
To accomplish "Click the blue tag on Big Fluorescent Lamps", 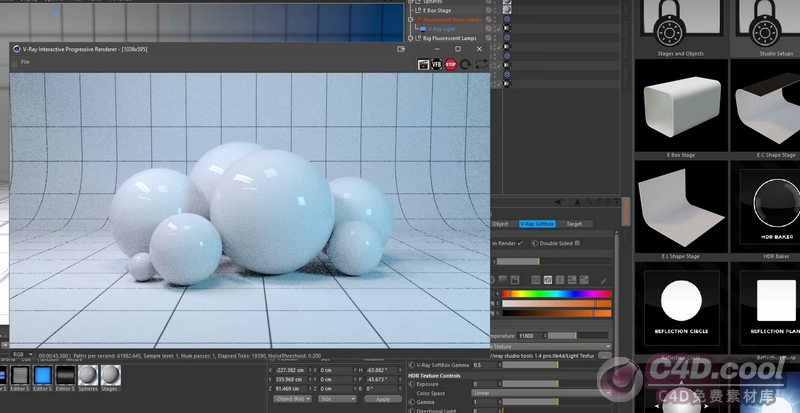I will pos(507,38).
